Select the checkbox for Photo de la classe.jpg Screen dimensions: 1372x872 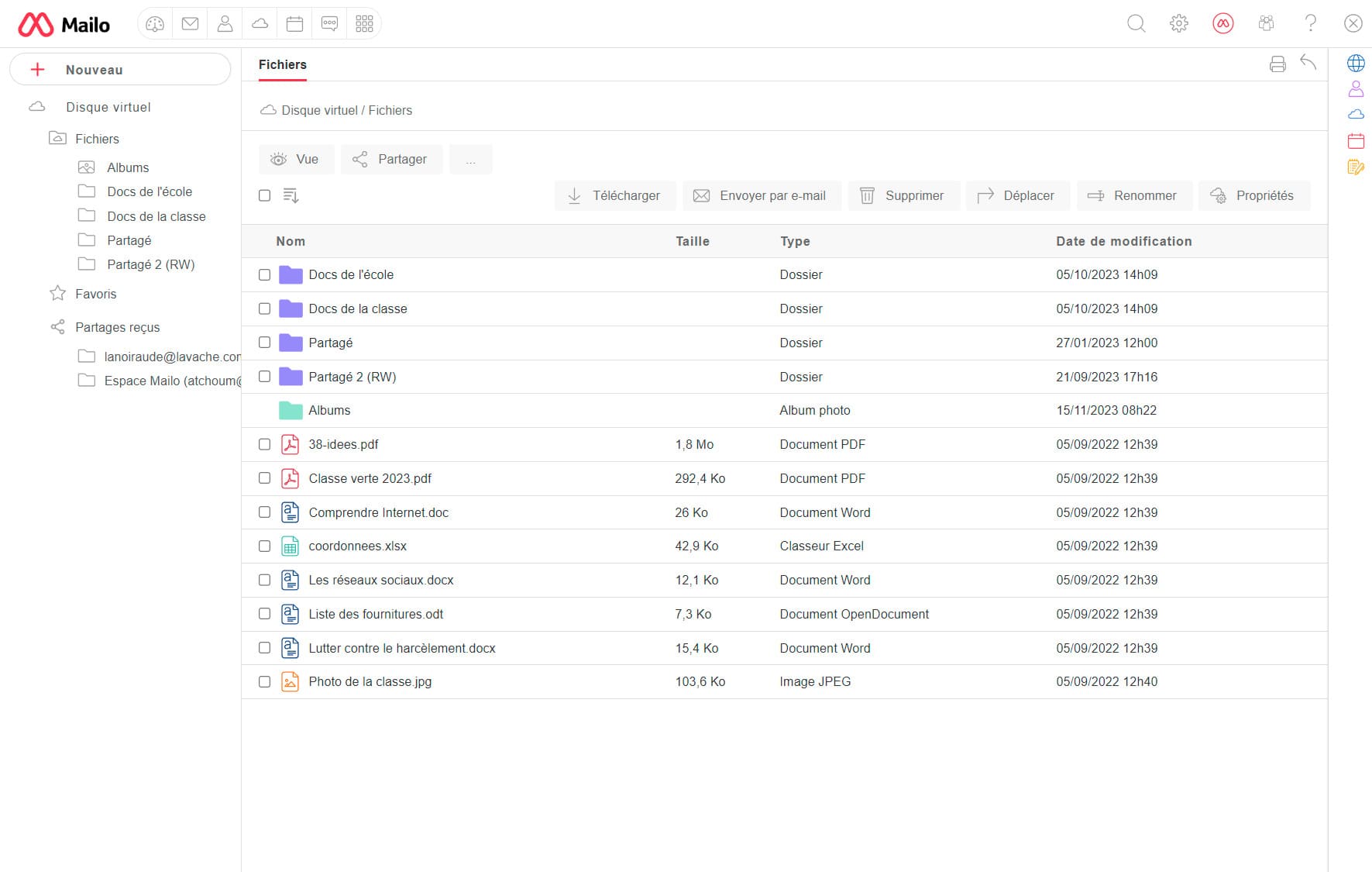(x=264, y=681)
